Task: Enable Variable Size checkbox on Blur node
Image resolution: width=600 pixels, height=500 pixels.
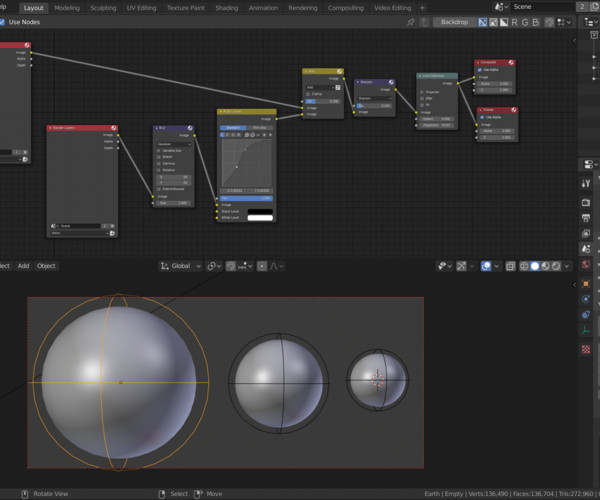Action: [159, 151]
